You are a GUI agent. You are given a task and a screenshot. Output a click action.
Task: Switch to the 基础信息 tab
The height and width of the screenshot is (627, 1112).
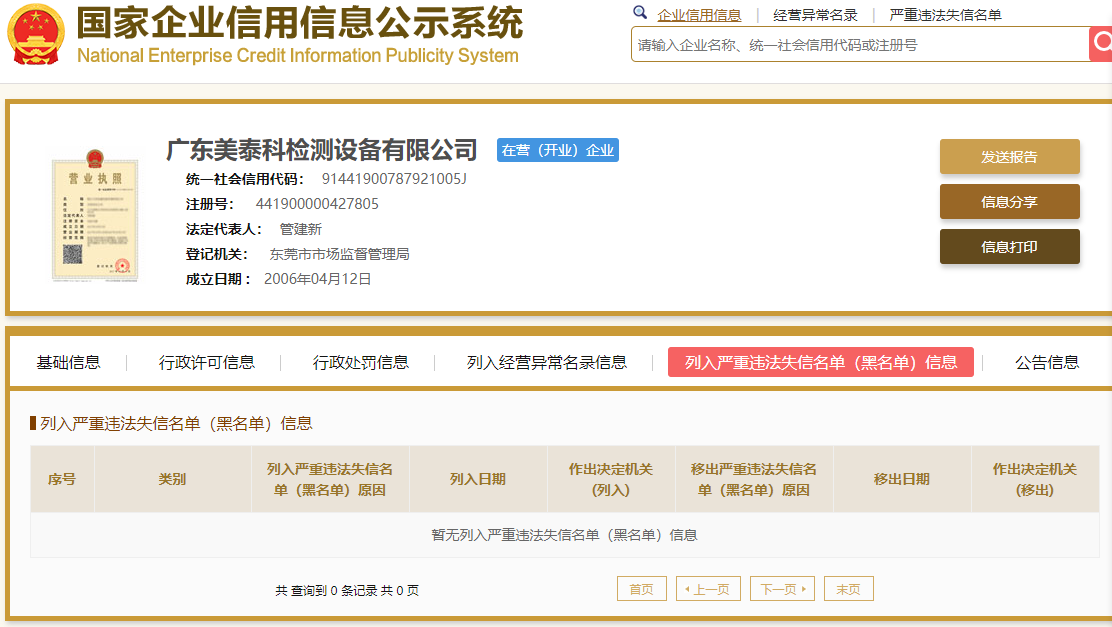point(68,362)
